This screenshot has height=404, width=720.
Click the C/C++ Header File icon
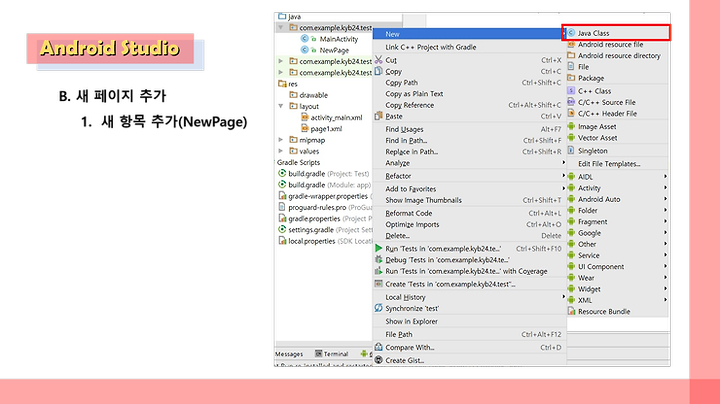(x=571, y=113)
